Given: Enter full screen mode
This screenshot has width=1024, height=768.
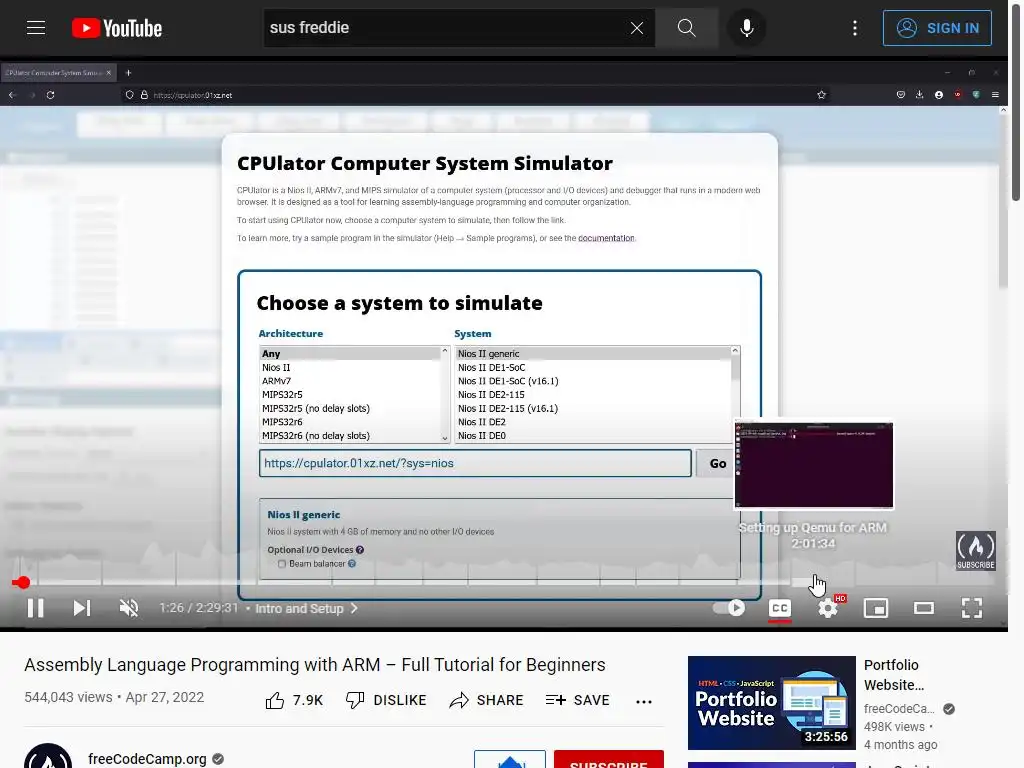Looking at the screenshot, I should click(x=972, y=608).
